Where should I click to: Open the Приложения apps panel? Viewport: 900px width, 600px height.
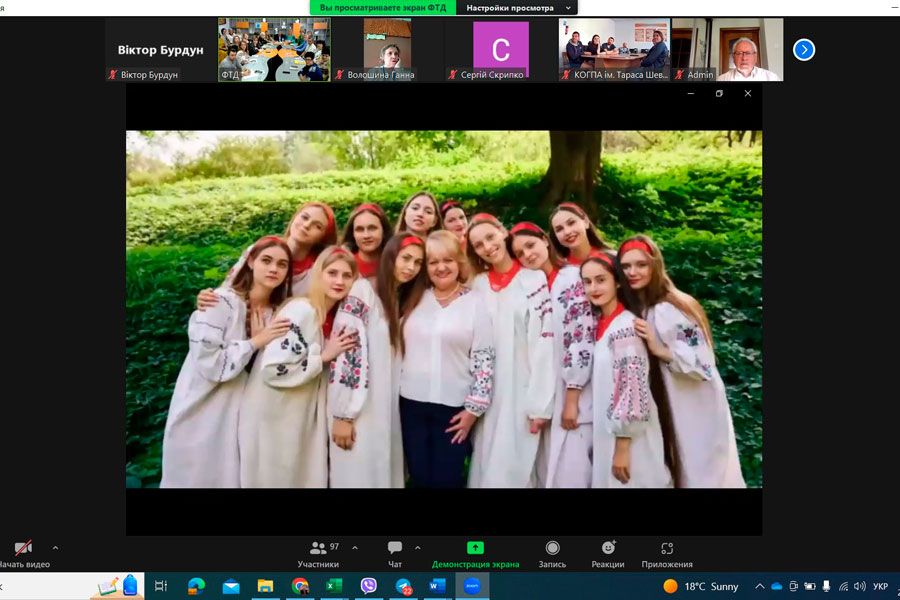pyautogui.click(x=667, y=549)
